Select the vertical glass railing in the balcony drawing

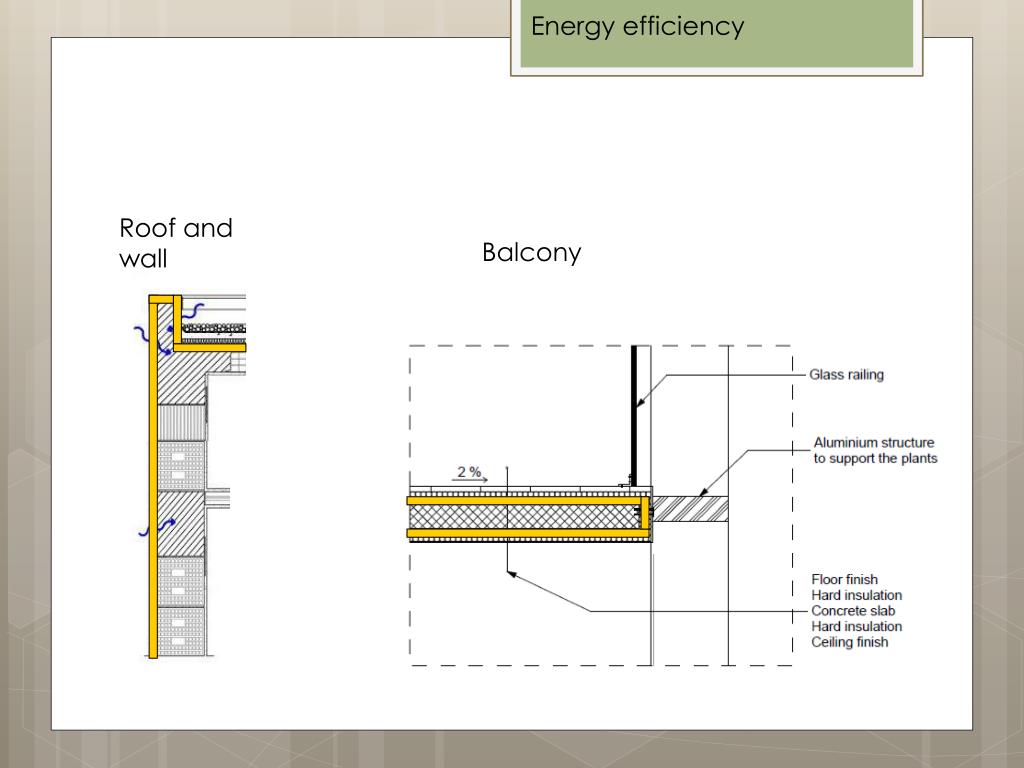coord(634,410)
